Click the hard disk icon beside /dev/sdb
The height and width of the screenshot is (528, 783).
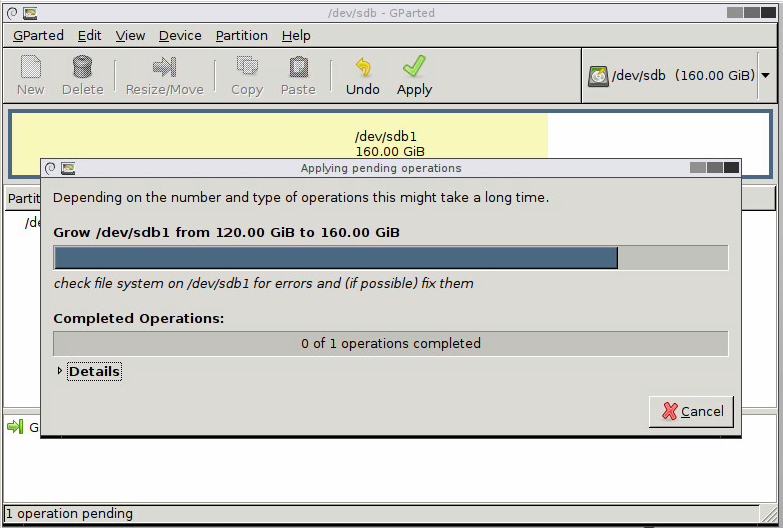(x=598, y=76)
